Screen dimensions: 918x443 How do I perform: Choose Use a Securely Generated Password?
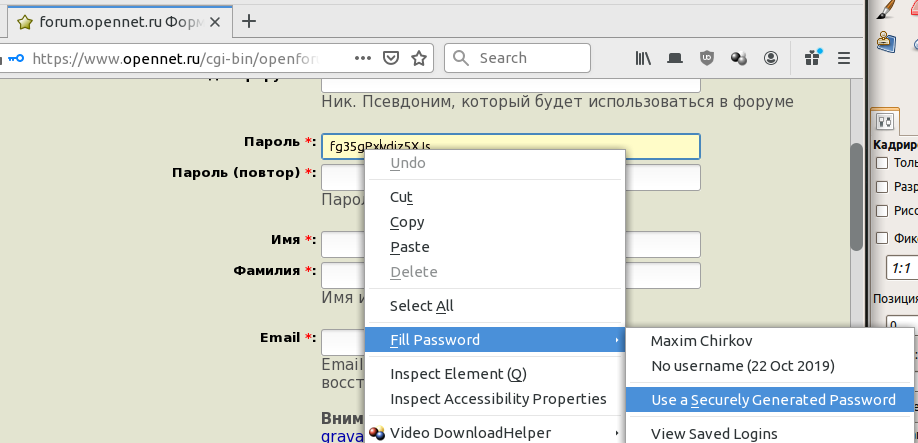(772, 400)
